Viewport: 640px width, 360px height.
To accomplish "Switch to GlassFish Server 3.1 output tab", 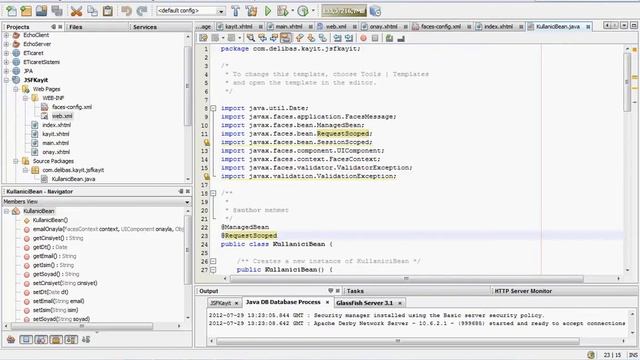I will click(x=364, y=303).
